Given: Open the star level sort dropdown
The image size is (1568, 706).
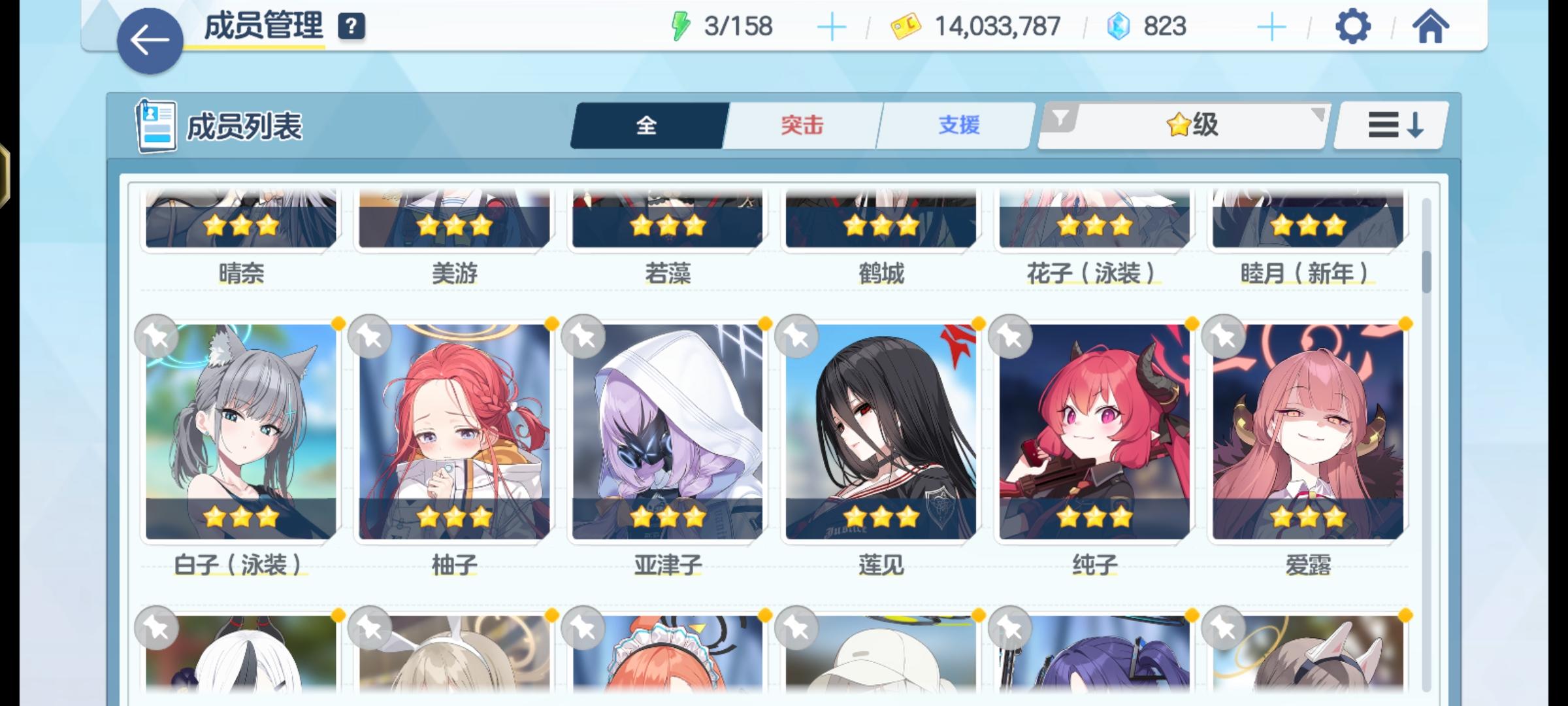Looking at the screenshot, I should pos(1192,124).
